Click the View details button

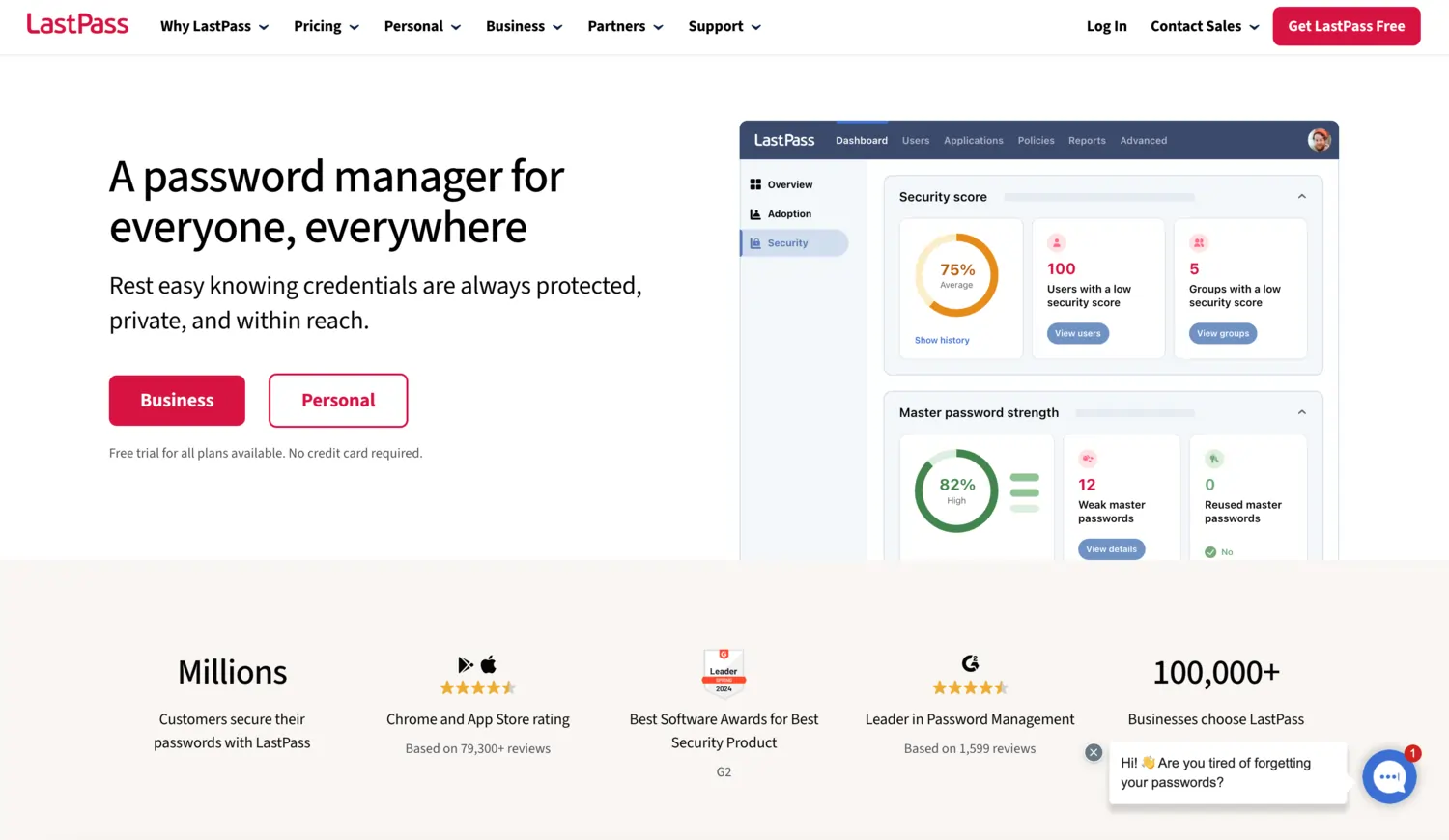click(1111, 549)
